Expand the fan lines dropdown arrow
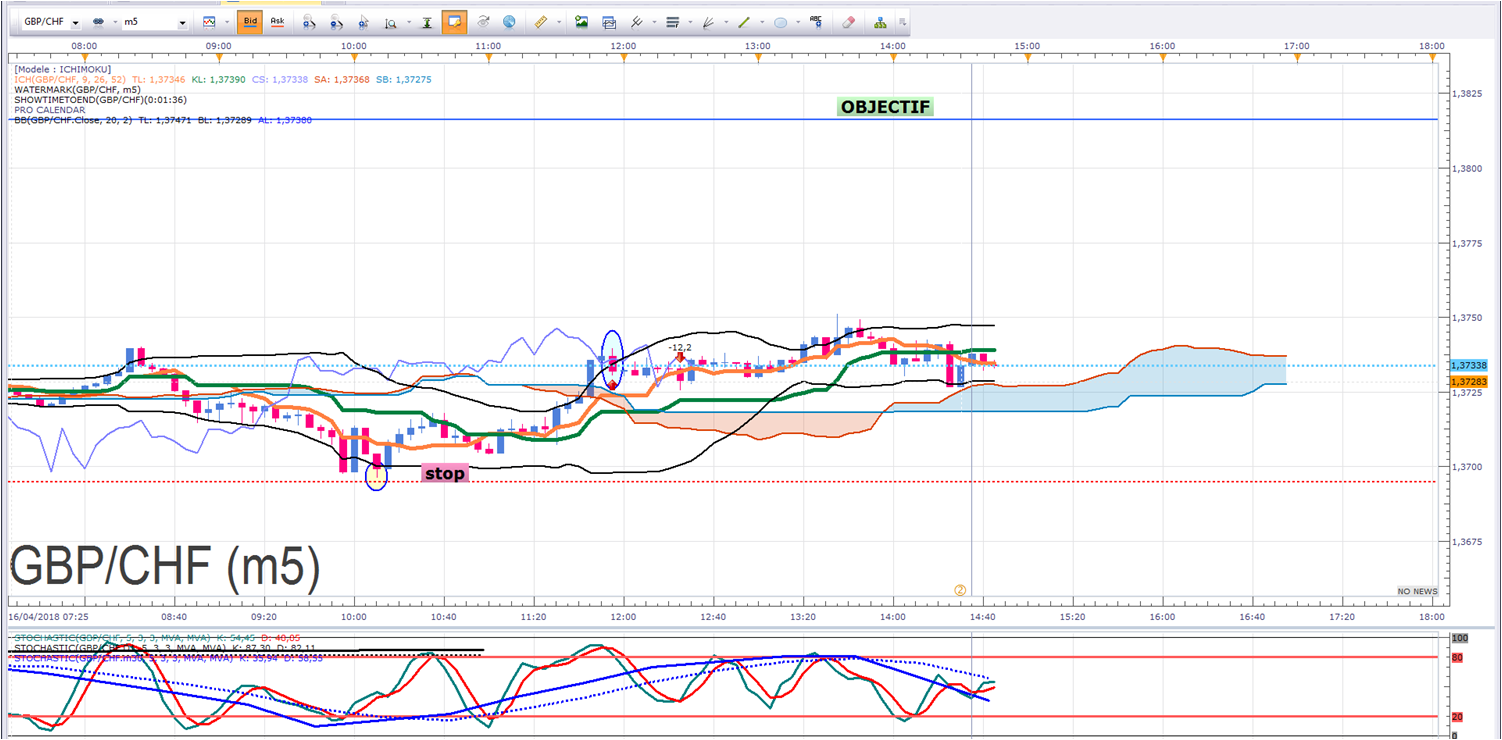The image size is (1502, 740). 725,22
